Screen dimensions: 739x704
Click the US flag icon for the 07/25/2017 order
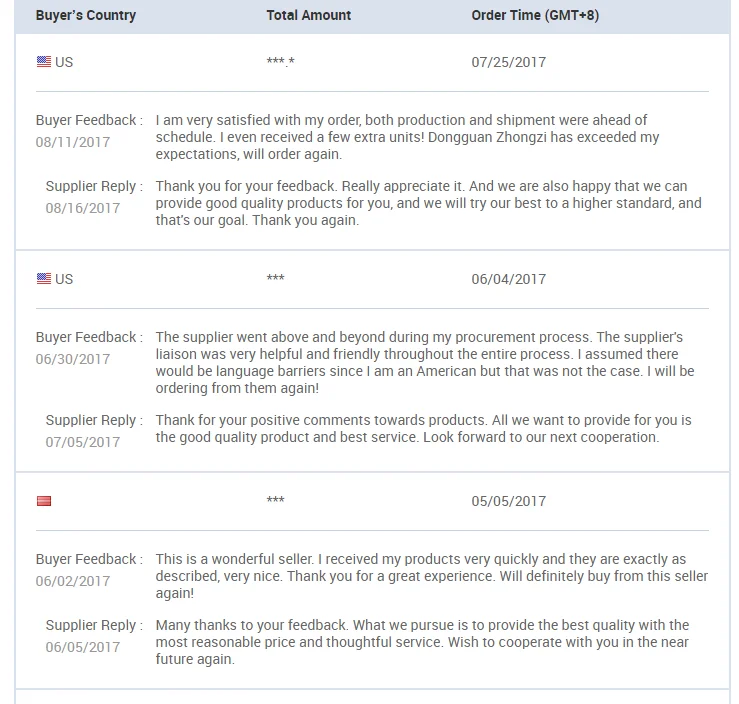44,62
